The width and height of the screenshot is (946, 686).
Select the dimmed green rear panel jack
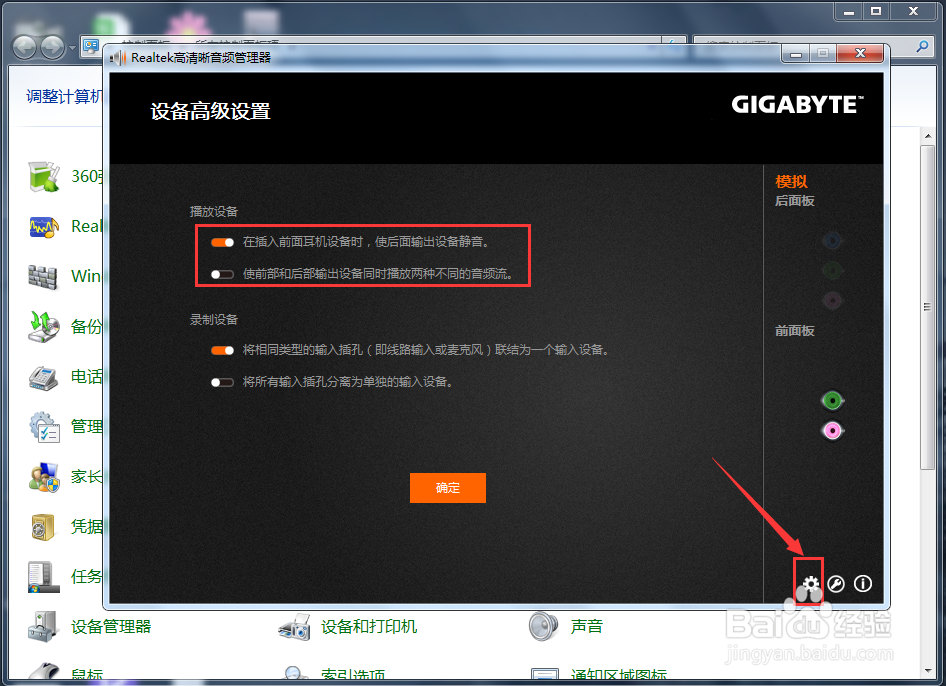tap(833, 270)
